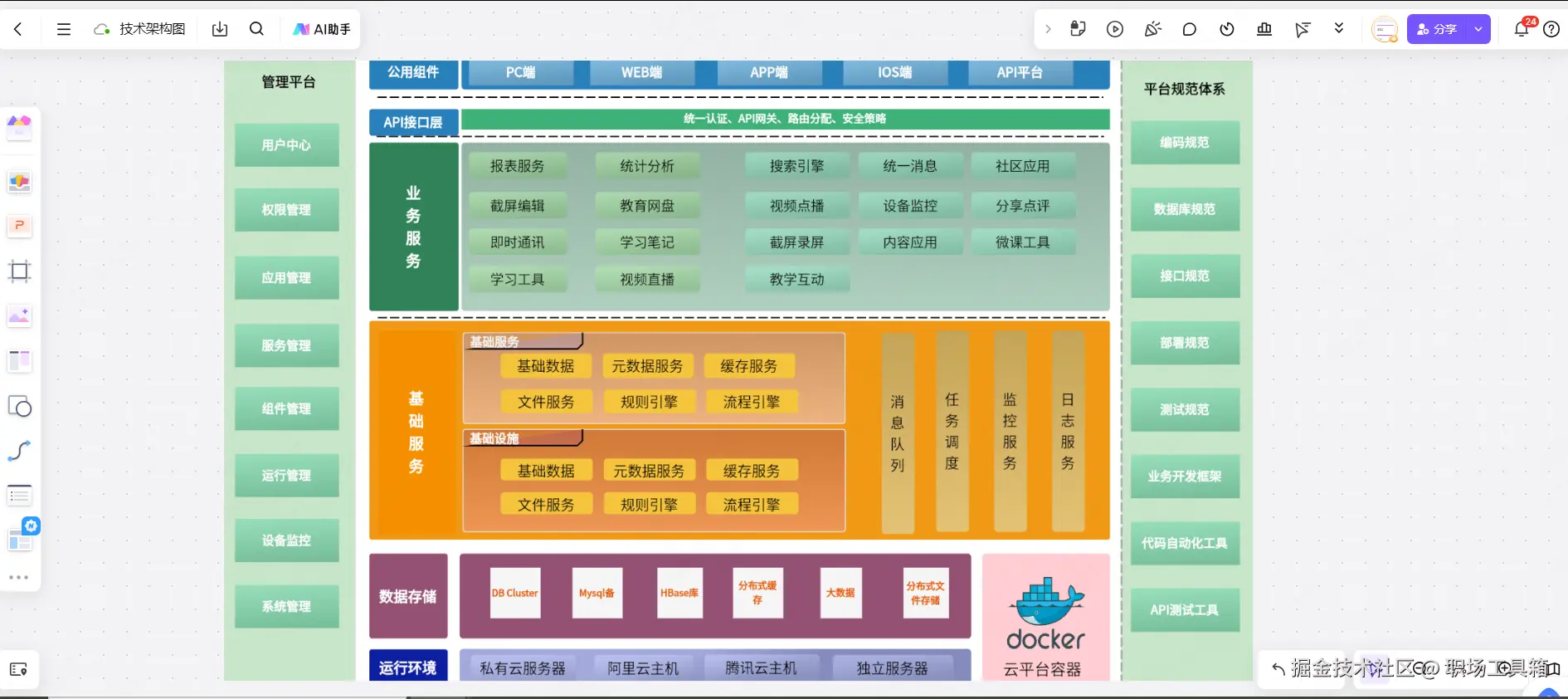The height and width of the screenshot is (699, 1568).
Task: Open the search magnifier icon
Action: click(257, 29)
